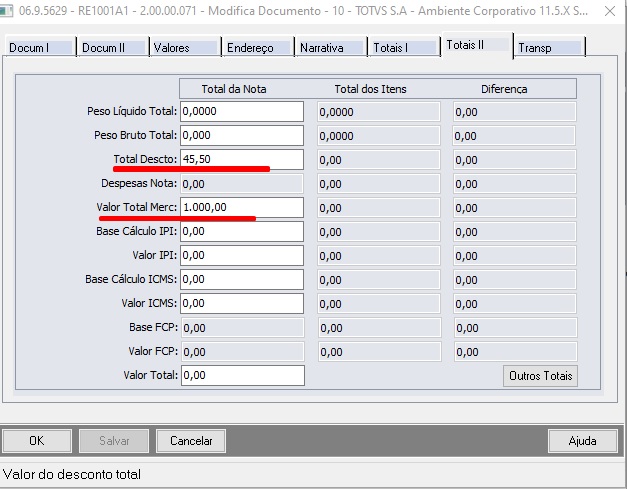Select the Valores tab
The width and height of the screenshot is (627, 489).
click(x=185, y=48)
